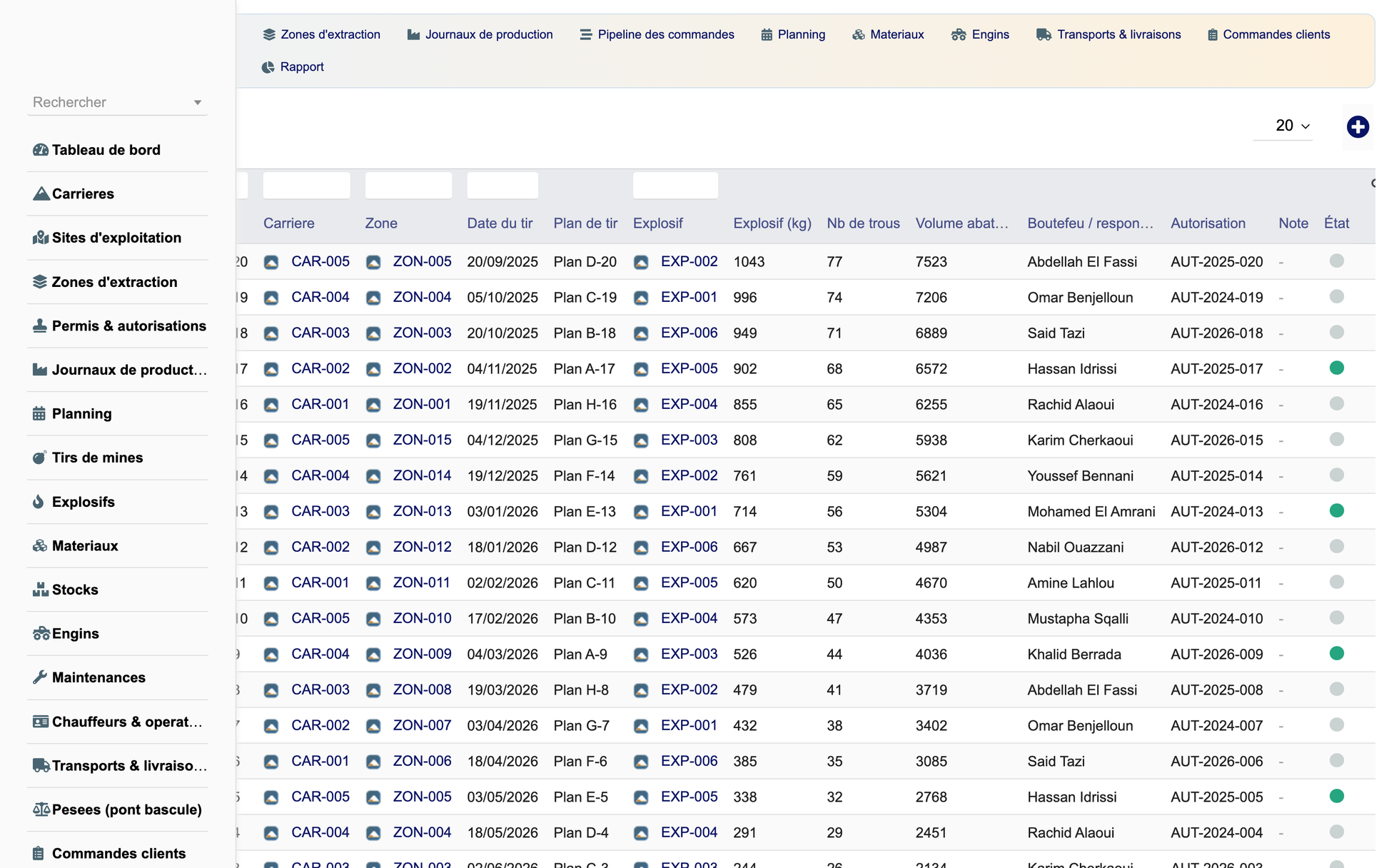Toggle the État indicator for Plan A-17
The image size is (1389, 868).
[x=1337, y=368]
